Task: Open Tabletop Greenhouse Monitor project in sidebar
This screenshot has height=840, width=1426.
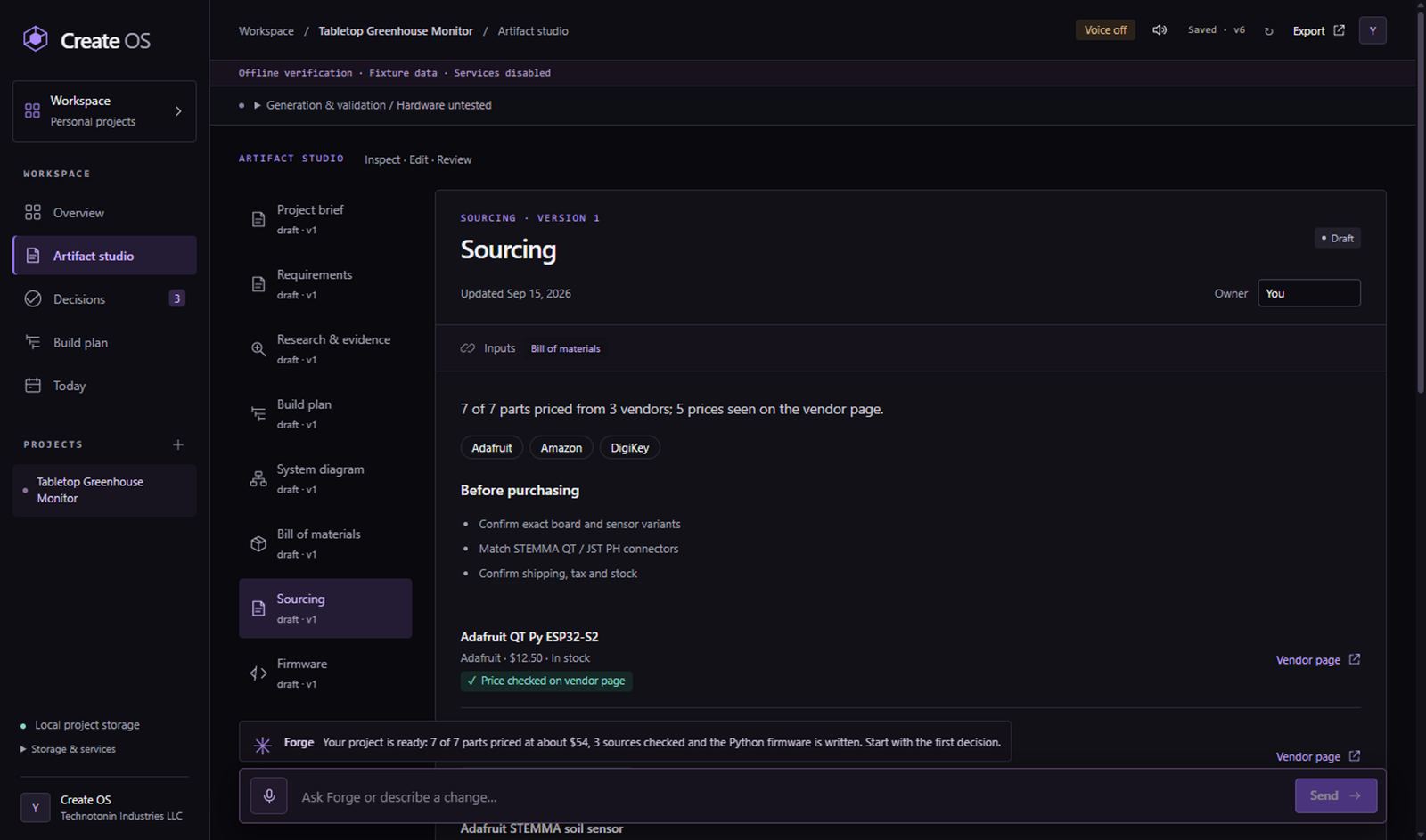Action: click(x=104, y=490)
